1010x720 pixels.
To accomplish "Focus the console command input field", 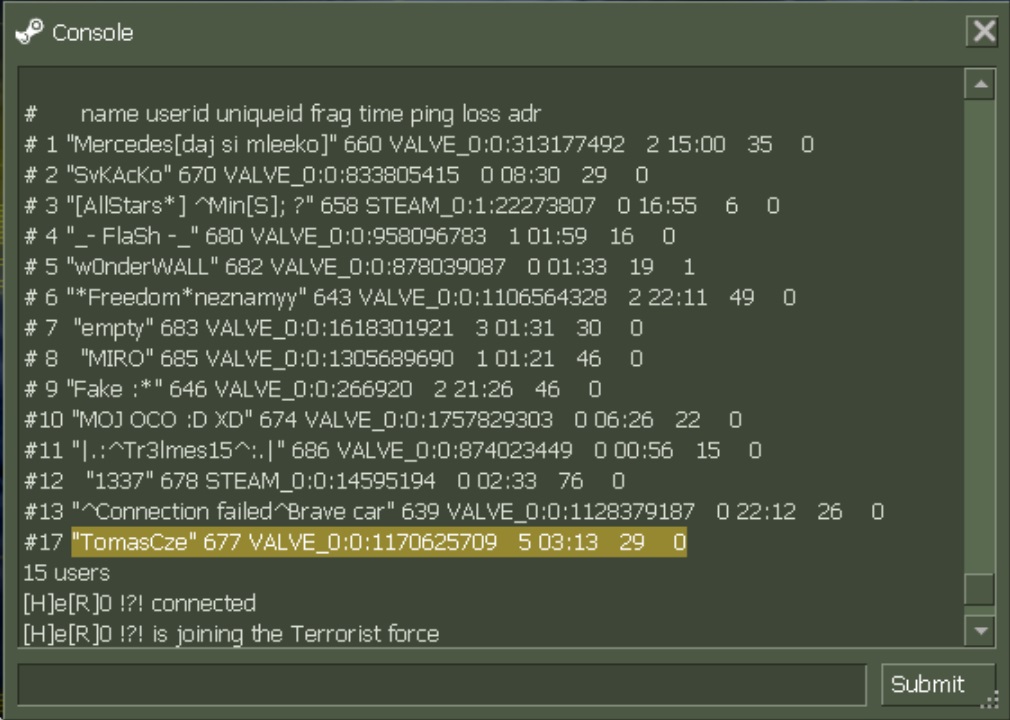I will click(x=441, y=685).
